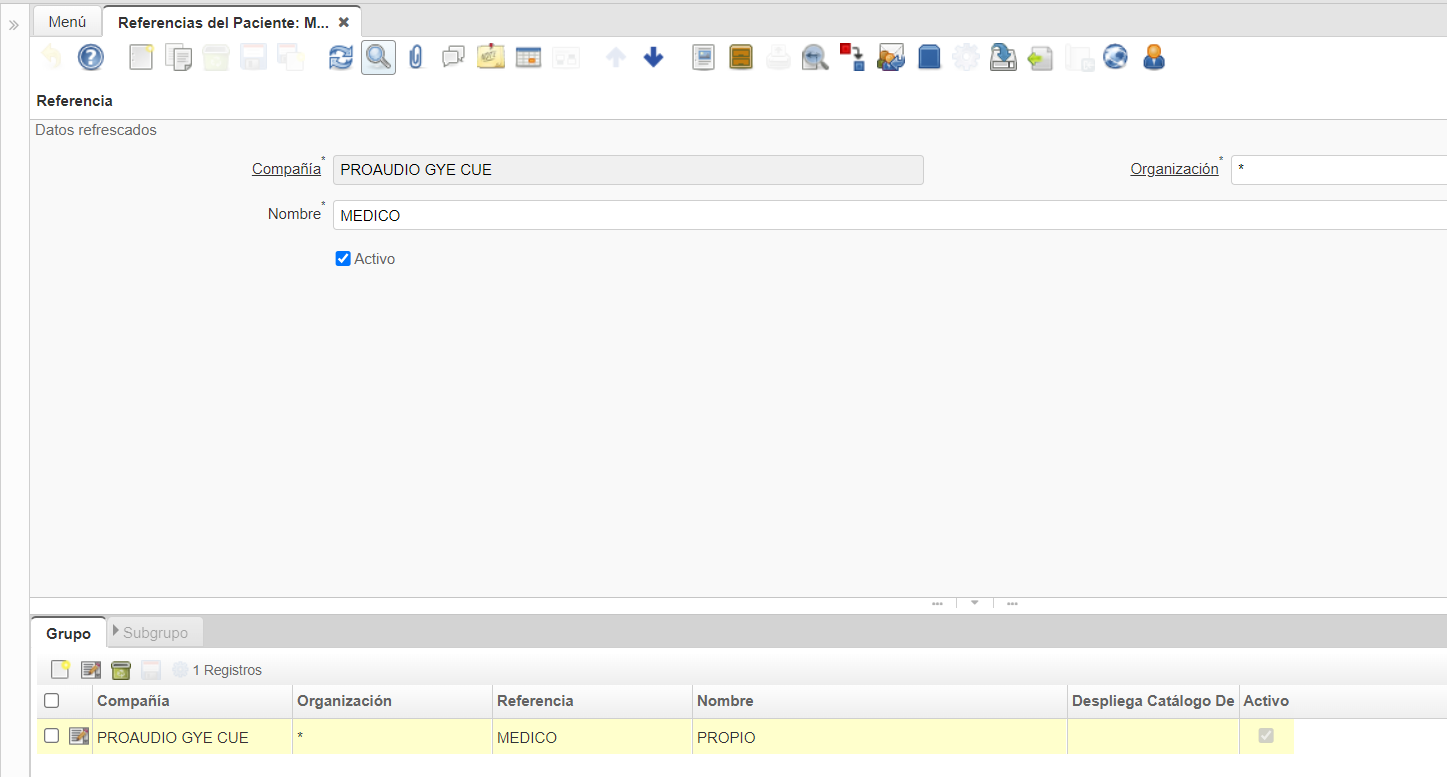Viewport: 1447px width, 777px height.
Task: Open the user silhouette icon in toolbar
Action: click(x=1154, y=58)
